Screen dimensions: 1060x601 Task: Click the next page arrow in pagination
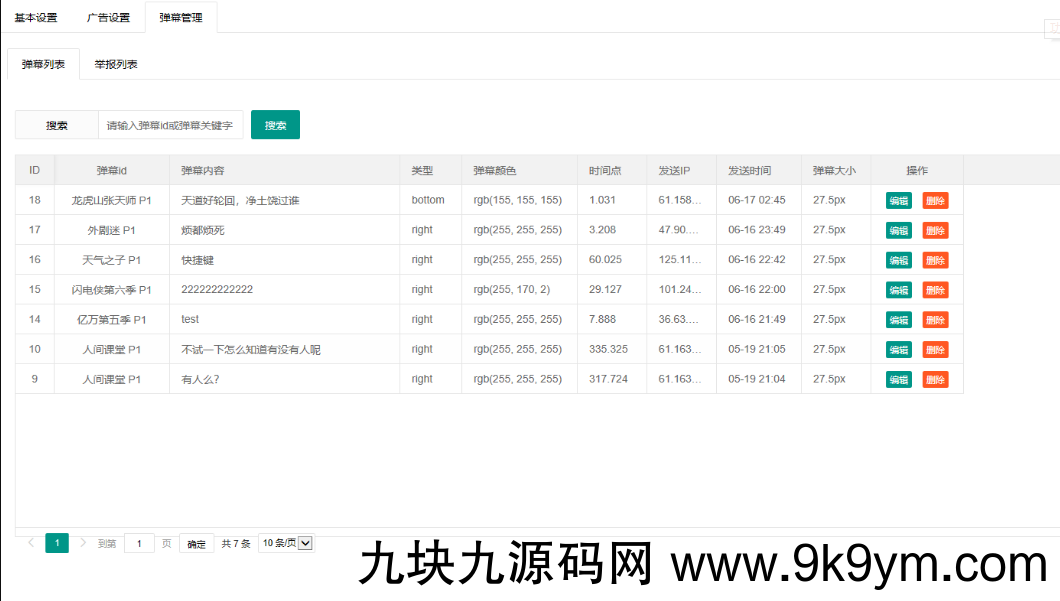click(x=83, y=543)
